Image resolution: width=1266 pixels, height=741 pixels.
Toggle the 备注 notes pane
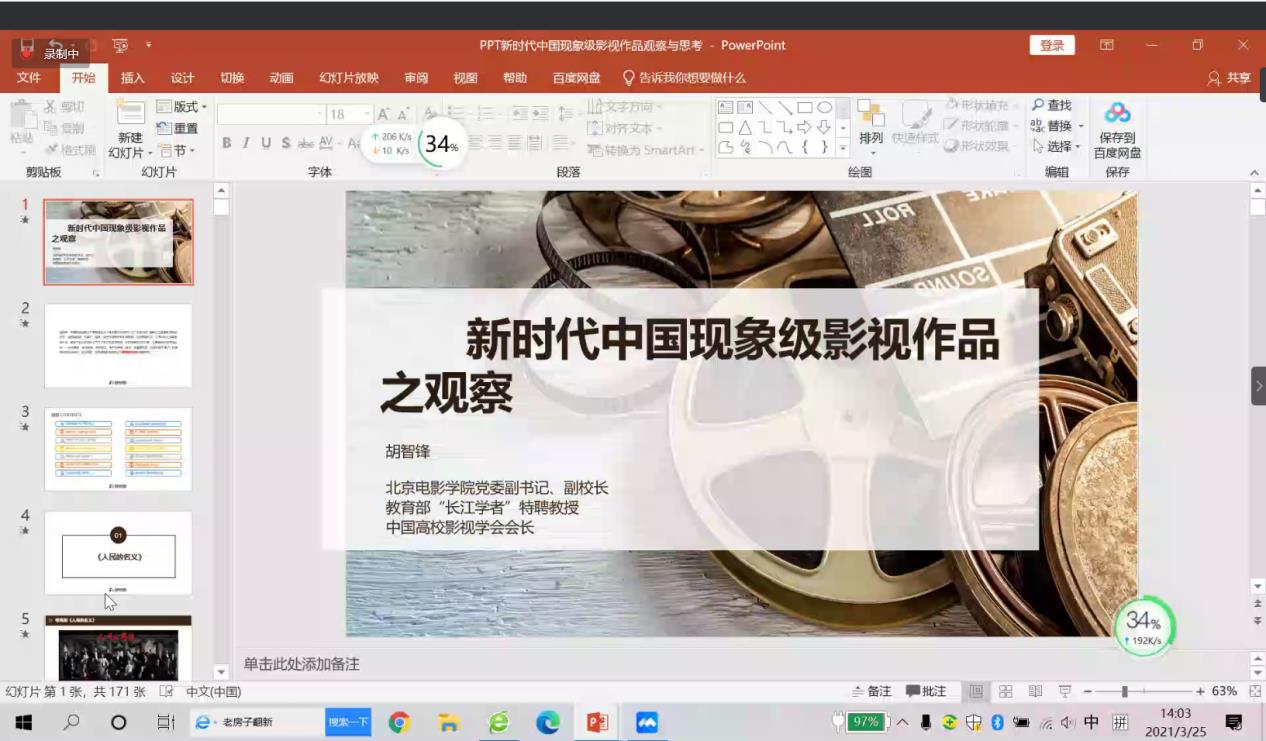[x=871, y=691]
